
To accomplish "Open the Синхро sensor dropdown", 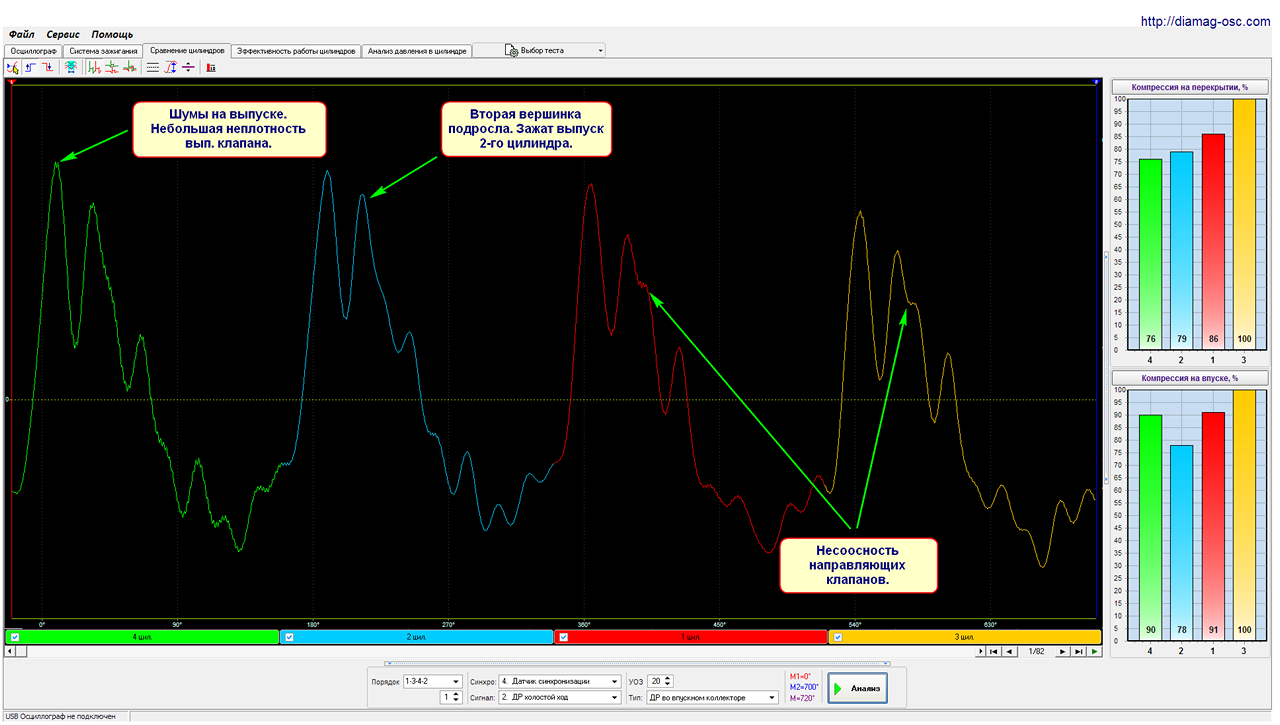I will [560, 682].
